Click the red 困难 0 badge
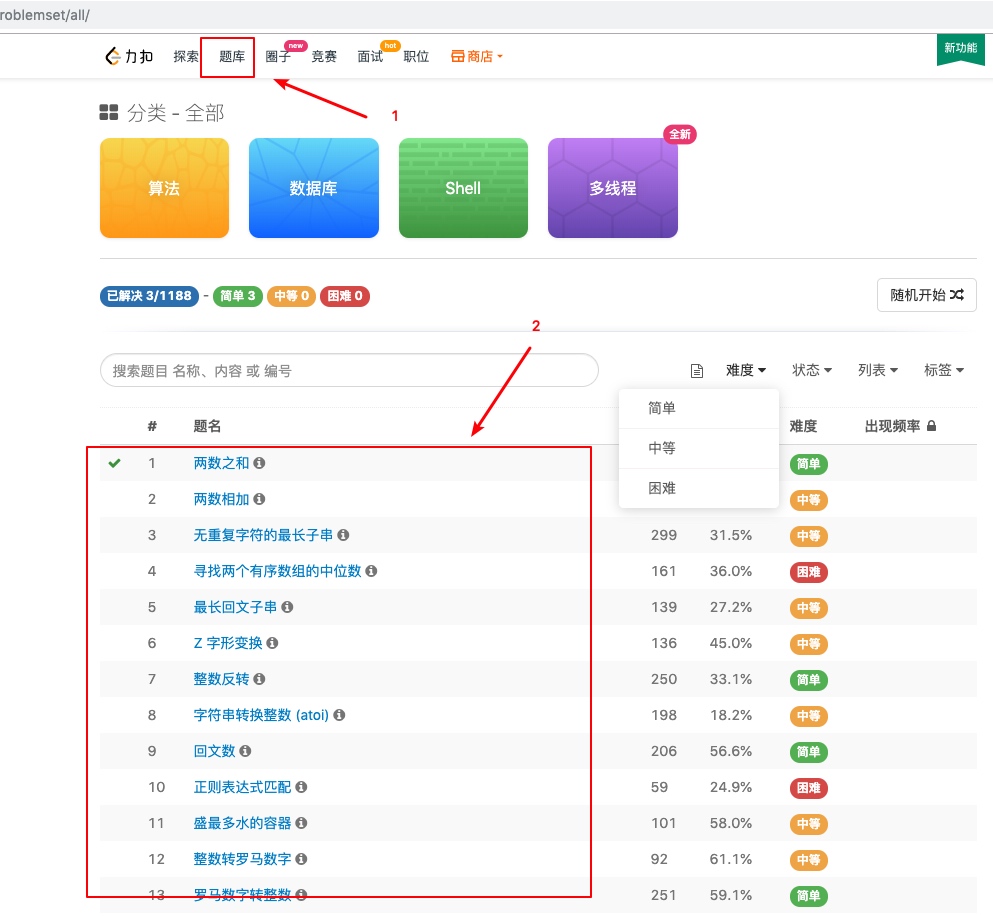The height and width of the screenshot is (916, 993). coord(345,296)
